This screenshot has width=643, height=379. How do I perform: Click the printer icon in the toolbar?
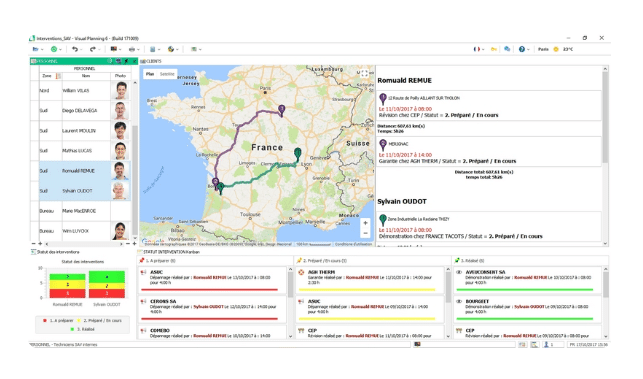[x=132, y=49]
